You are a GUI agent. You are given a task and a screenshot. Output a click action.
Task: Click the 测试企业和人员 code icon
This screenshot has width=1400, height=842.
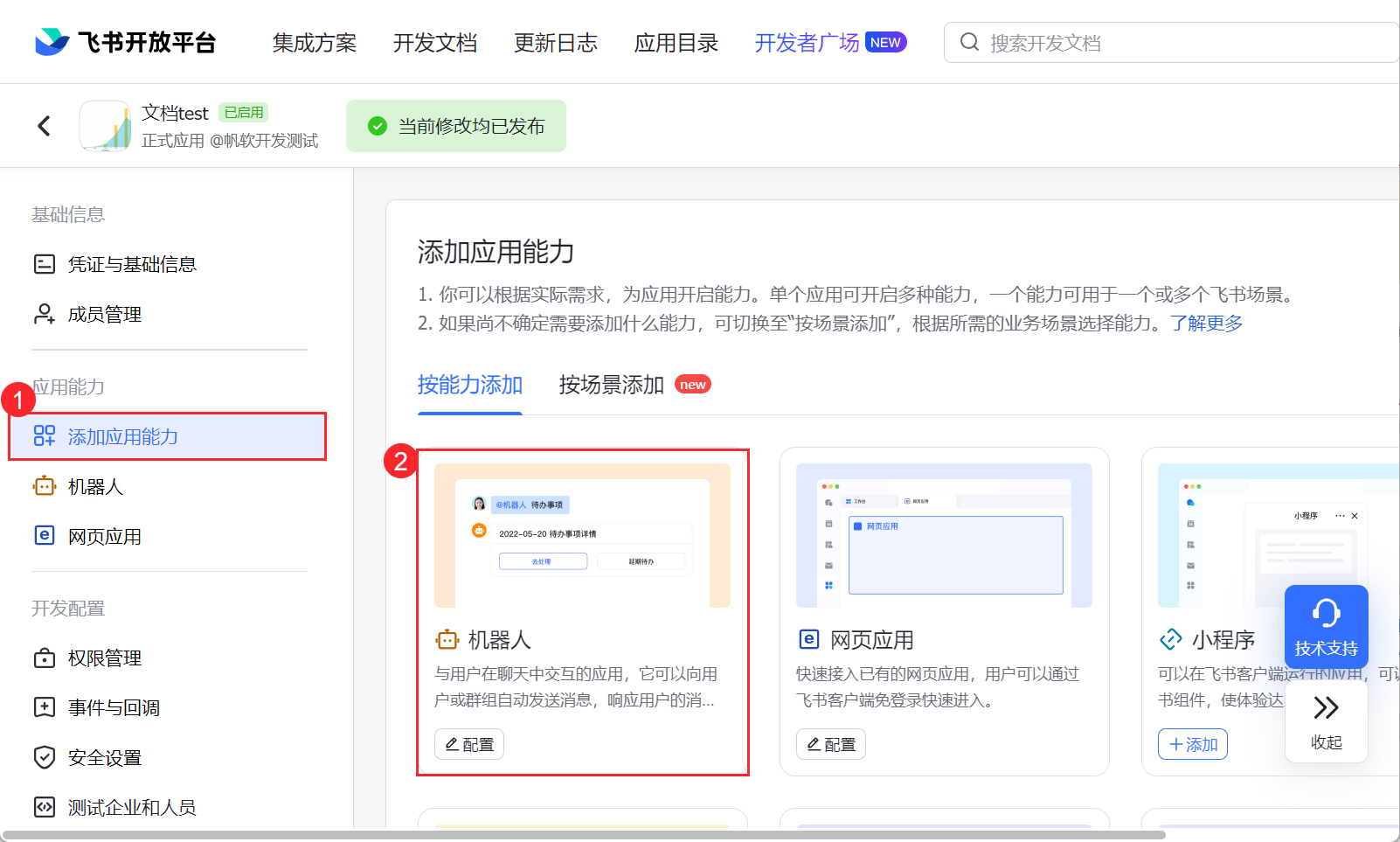point(44,807)
